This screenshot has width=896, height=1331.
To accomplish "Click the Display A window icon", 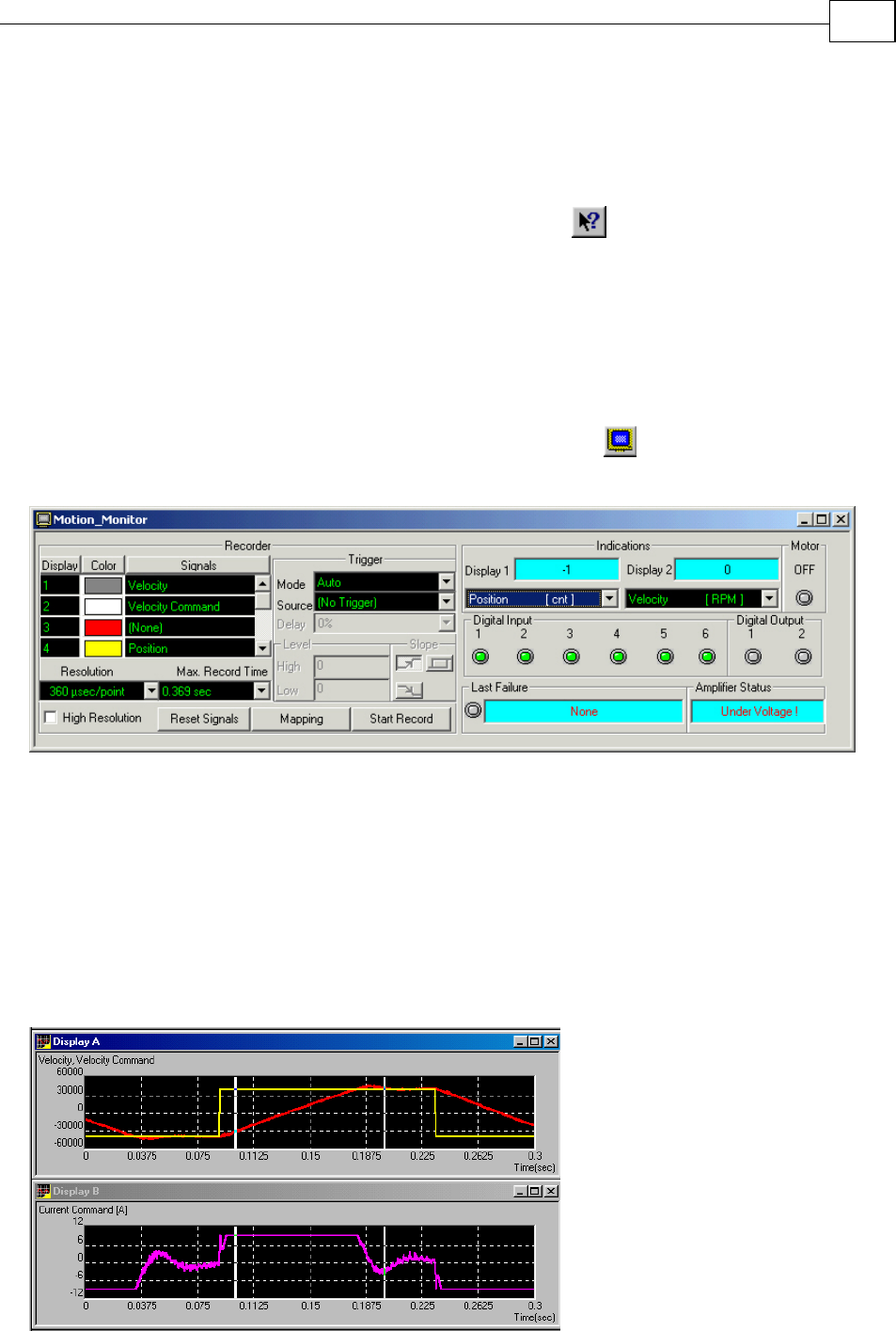I will 42,1041.
